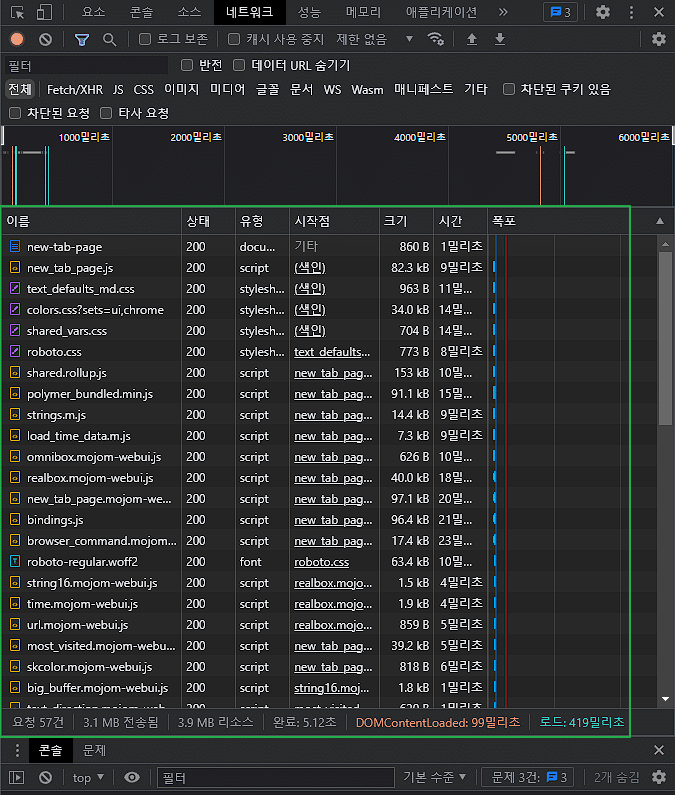Open the network search magnifier
This screenshot has width=675, height=795.
(110, 40)
